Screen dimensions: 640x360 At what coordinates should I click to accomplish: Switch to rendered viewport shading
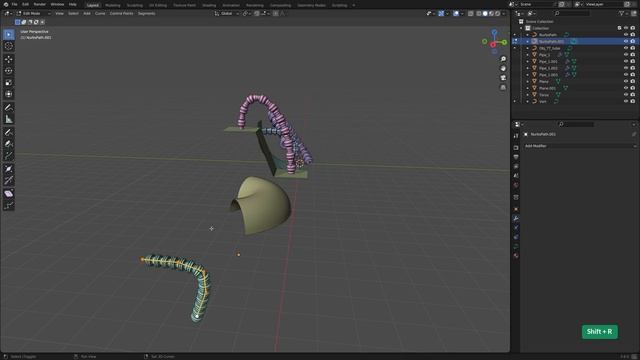[x=498, y=13]
